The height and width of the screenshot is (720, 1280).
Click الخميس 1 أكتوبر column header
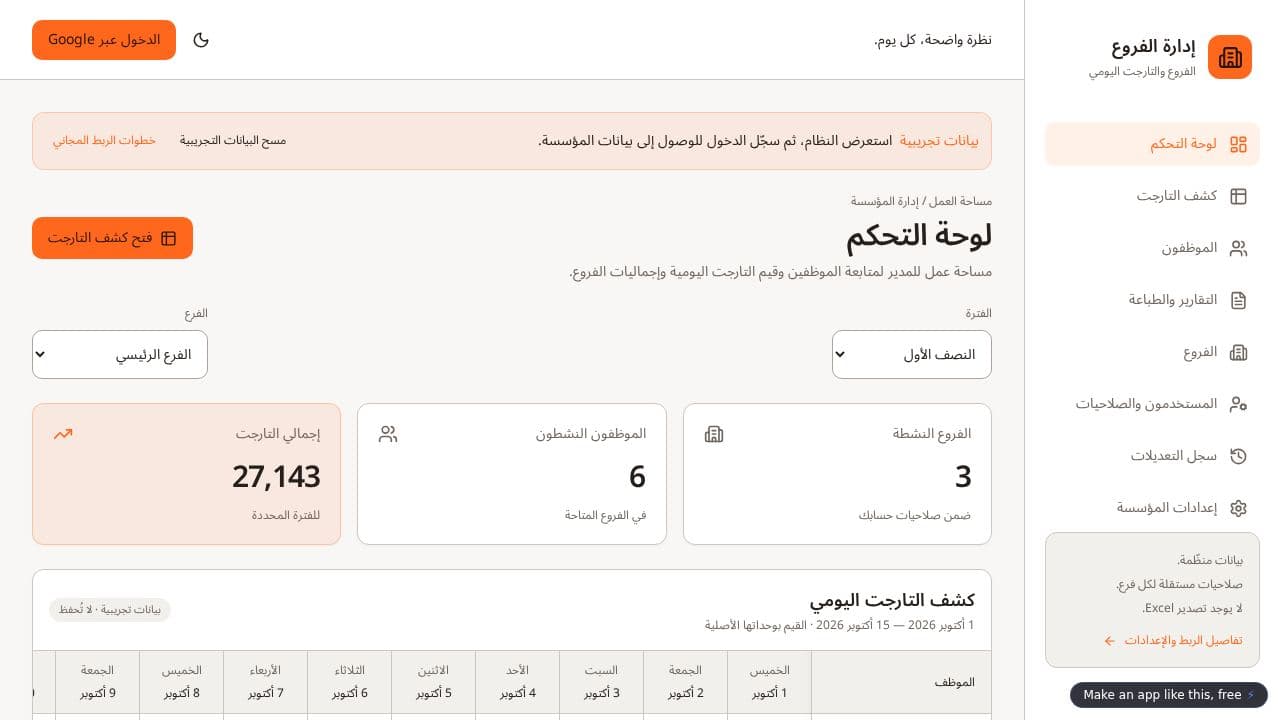[x=770, y=682]
